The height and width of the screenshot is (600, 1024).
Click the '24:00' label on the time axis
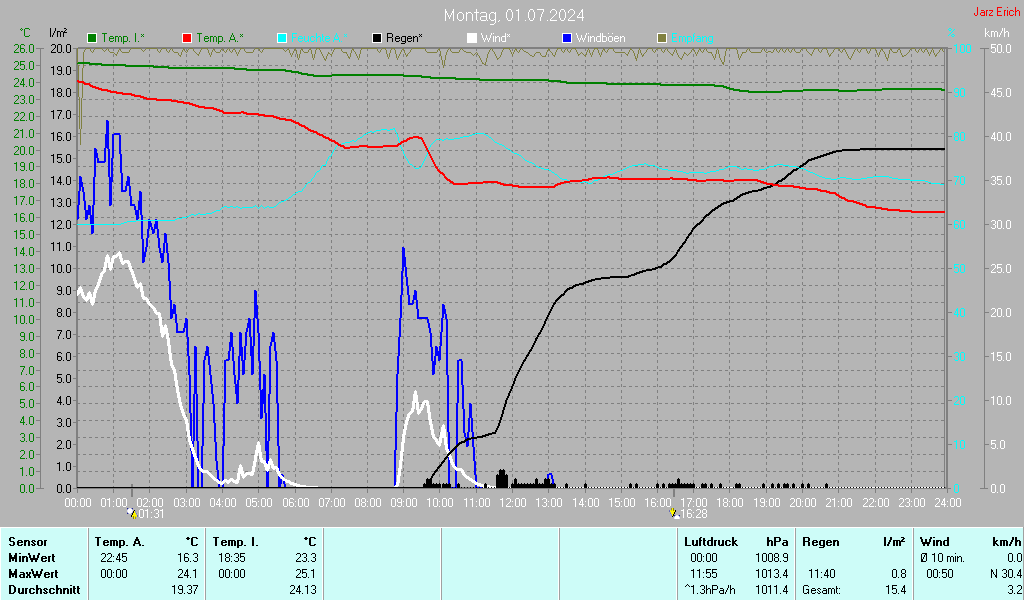948,503
